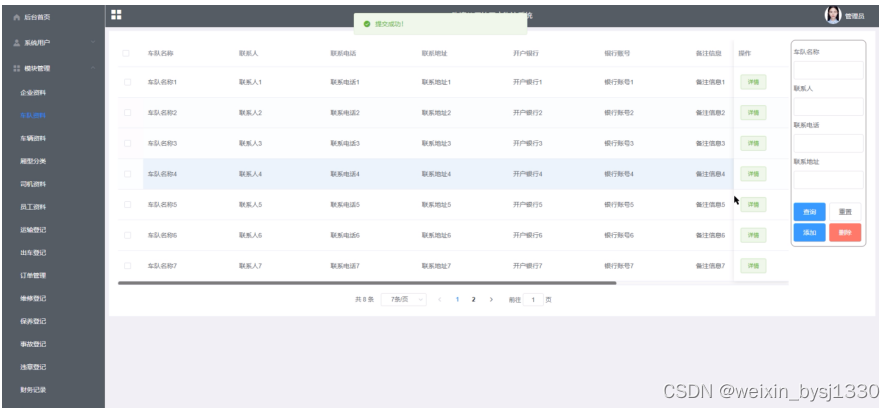Click the grid menu icon in top bar
895x411 pixels.
click(x=116, y=15)
